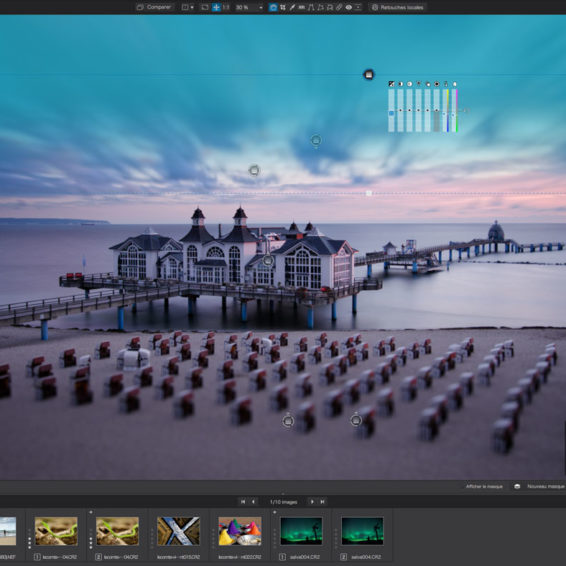The image size is (566, 566).
Task: Open the split-view layout dropdown arrow
Action: click(x=192, y=7)
